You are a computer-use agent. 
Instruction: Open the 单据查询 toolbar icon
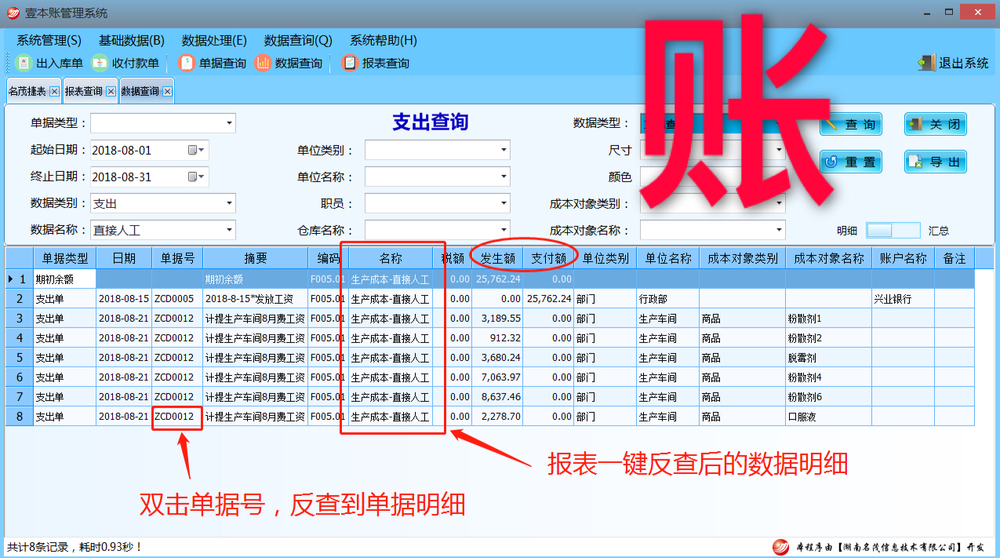click(x=186, y=63)
